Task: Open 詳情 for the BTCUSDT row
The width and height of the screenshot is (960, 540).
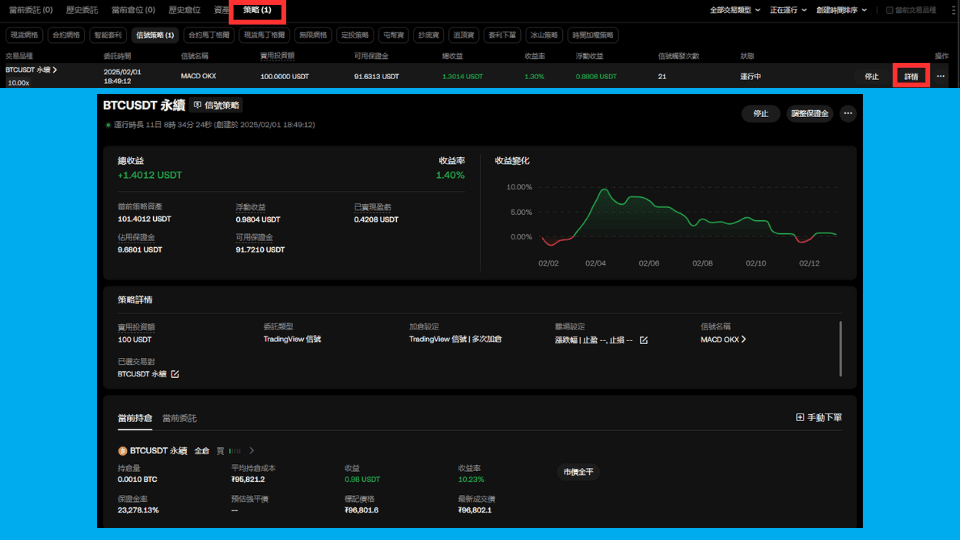Action: coord(911,77)
